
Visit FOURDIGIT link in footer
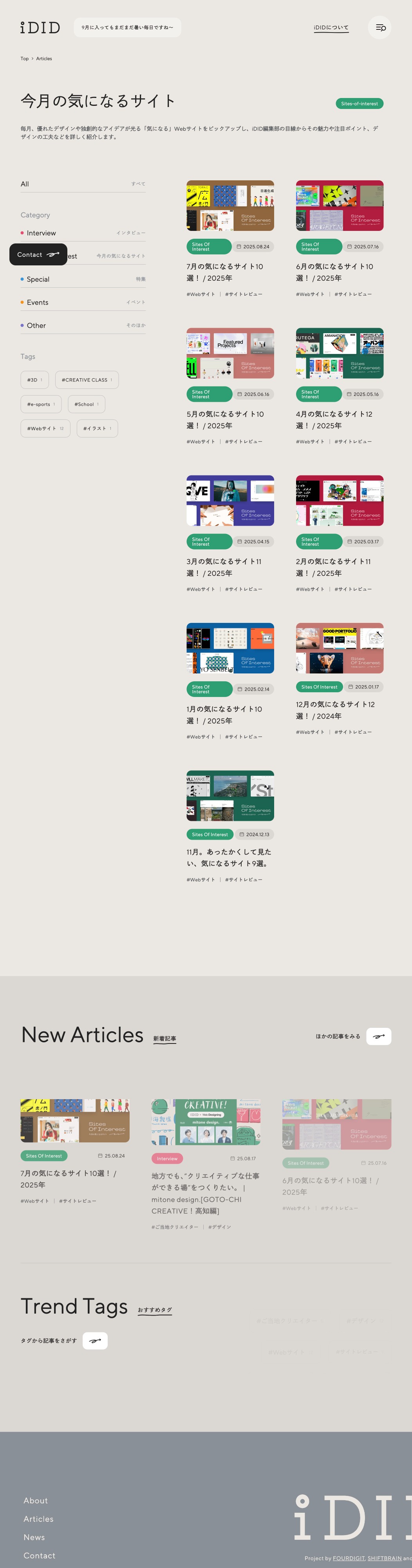(x=349, y=1558)
